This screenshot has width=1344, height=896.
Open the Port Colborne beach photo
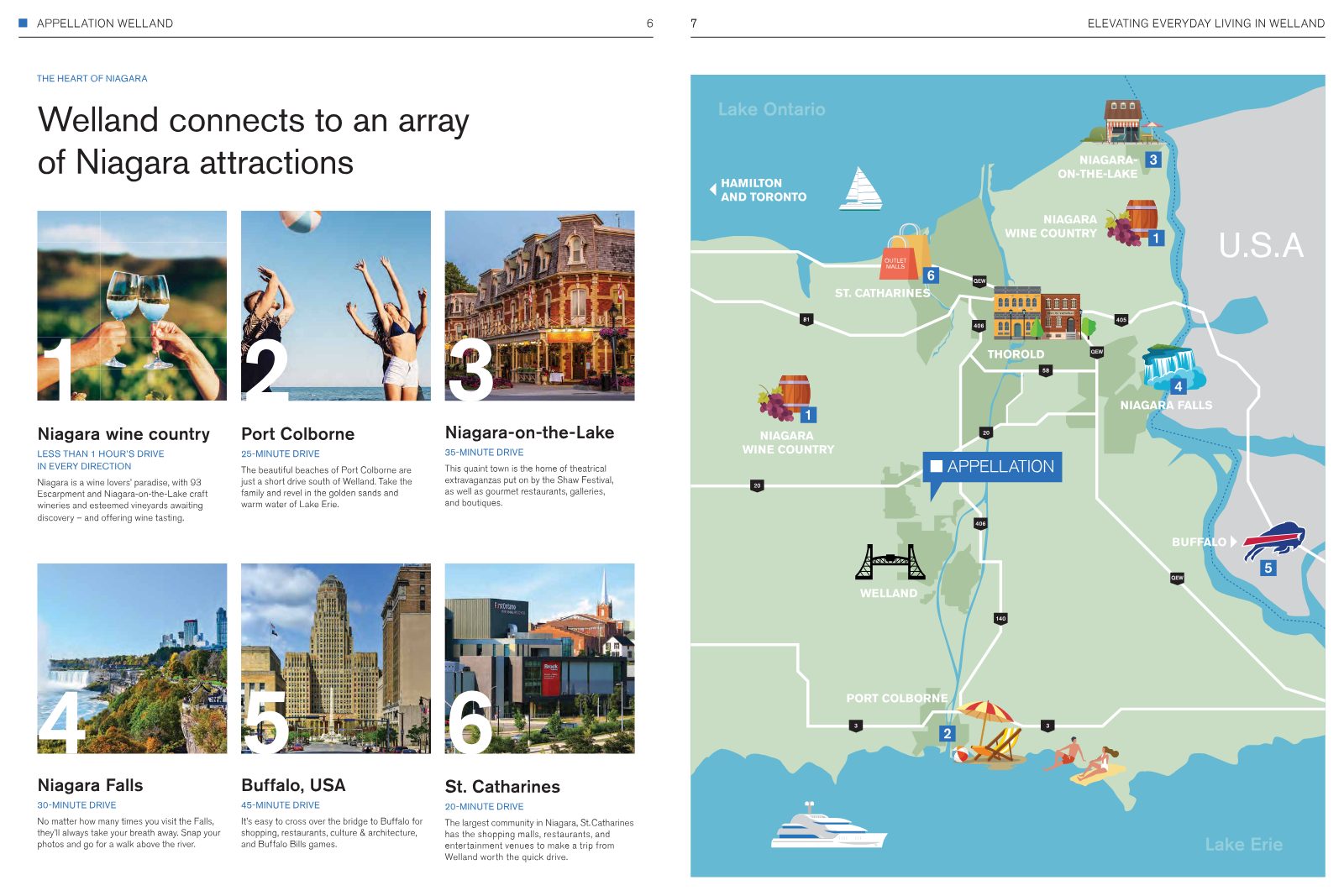[x=336, y=306]
